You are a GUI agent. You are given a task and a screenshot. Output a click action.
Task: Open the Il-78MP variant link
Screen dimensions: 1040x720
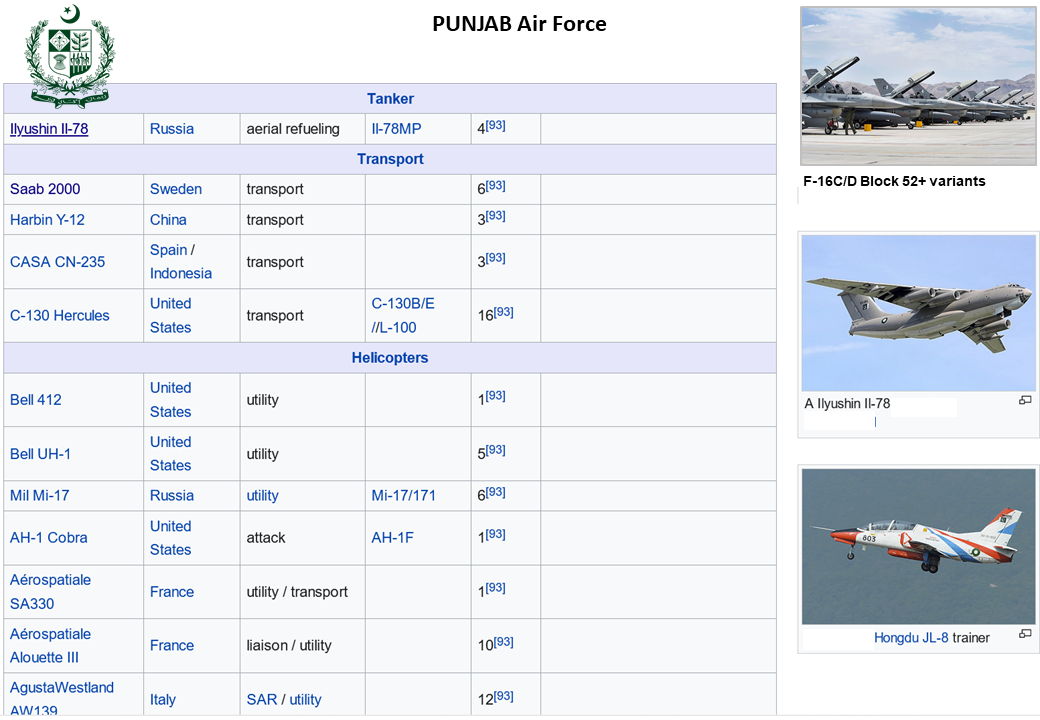coord(396,129)
